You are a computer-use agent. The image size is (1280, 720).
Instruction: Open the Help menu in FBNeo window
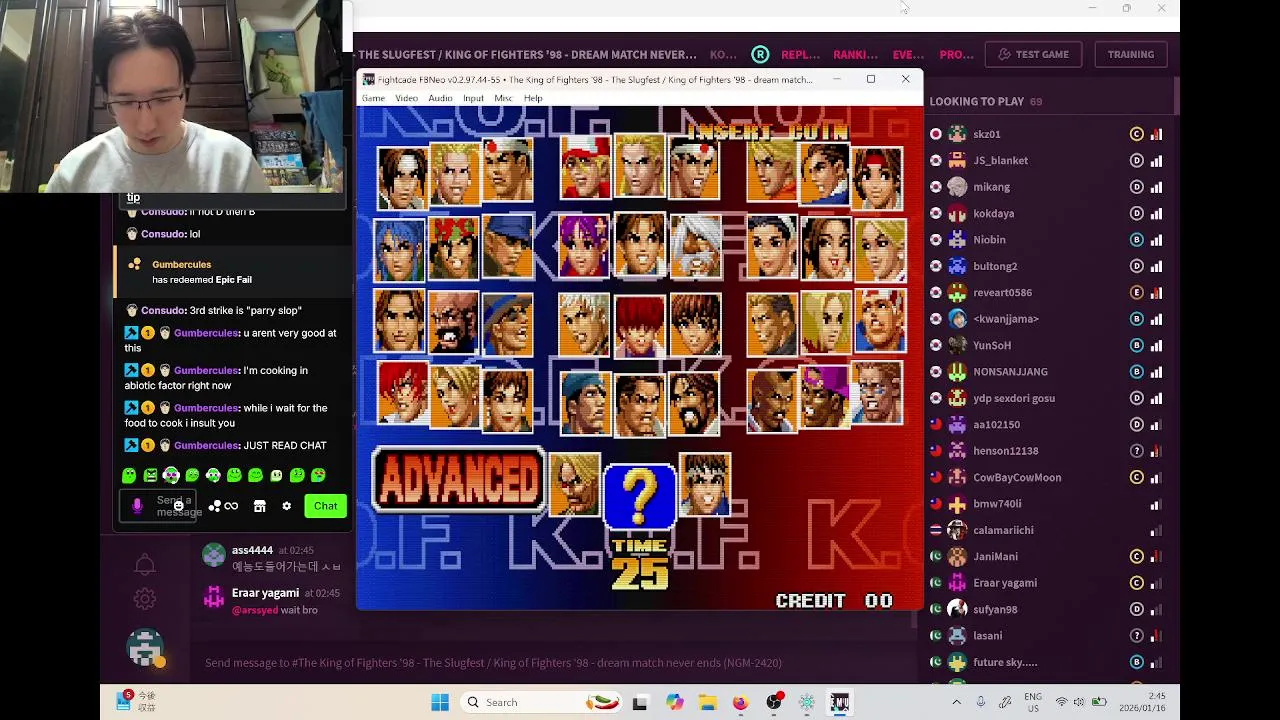coord(533,98)
